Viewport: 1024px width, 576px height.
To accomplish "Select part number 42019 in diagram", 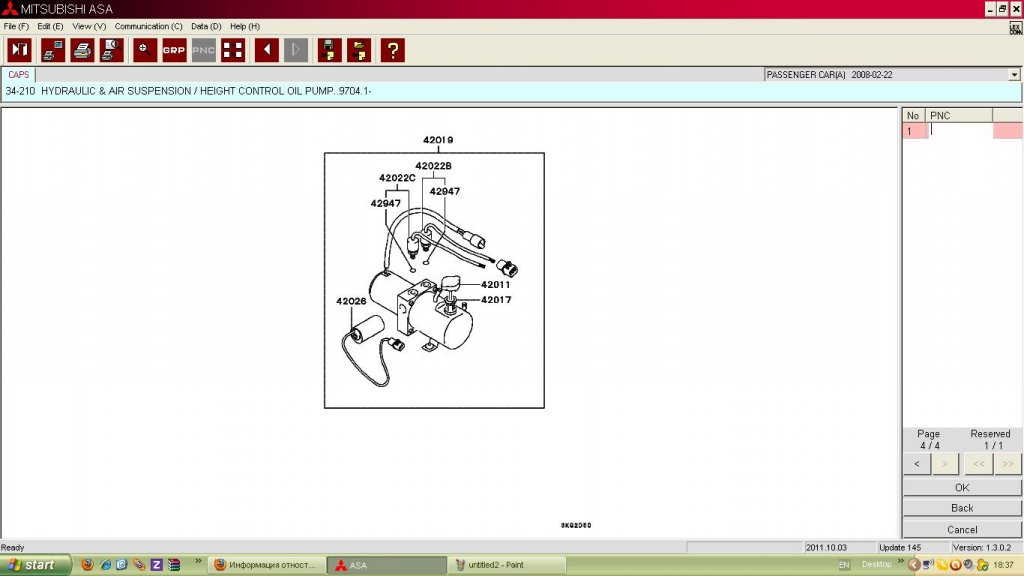I will click(438, 140).
